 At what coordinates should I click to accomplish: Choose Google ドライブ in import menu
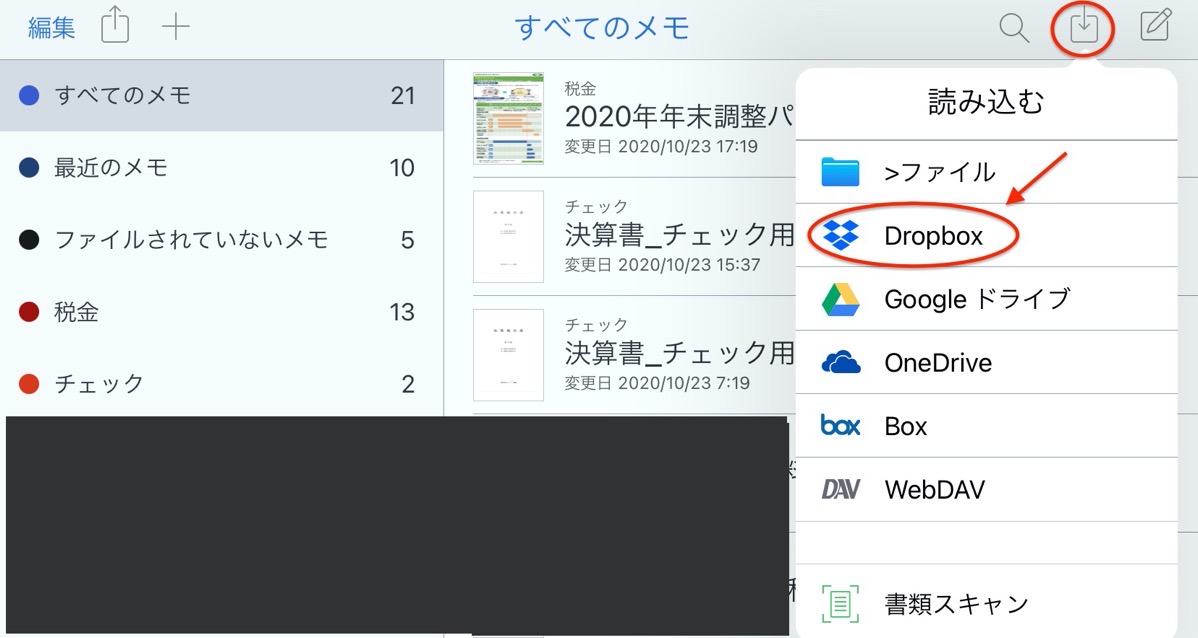986,299
